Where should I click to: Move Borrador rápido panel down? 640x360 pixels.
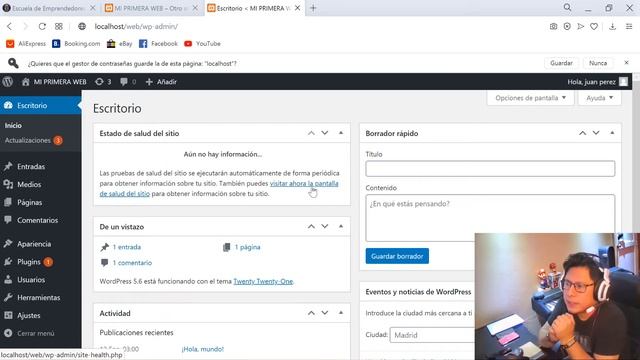[x=596, y=133]
